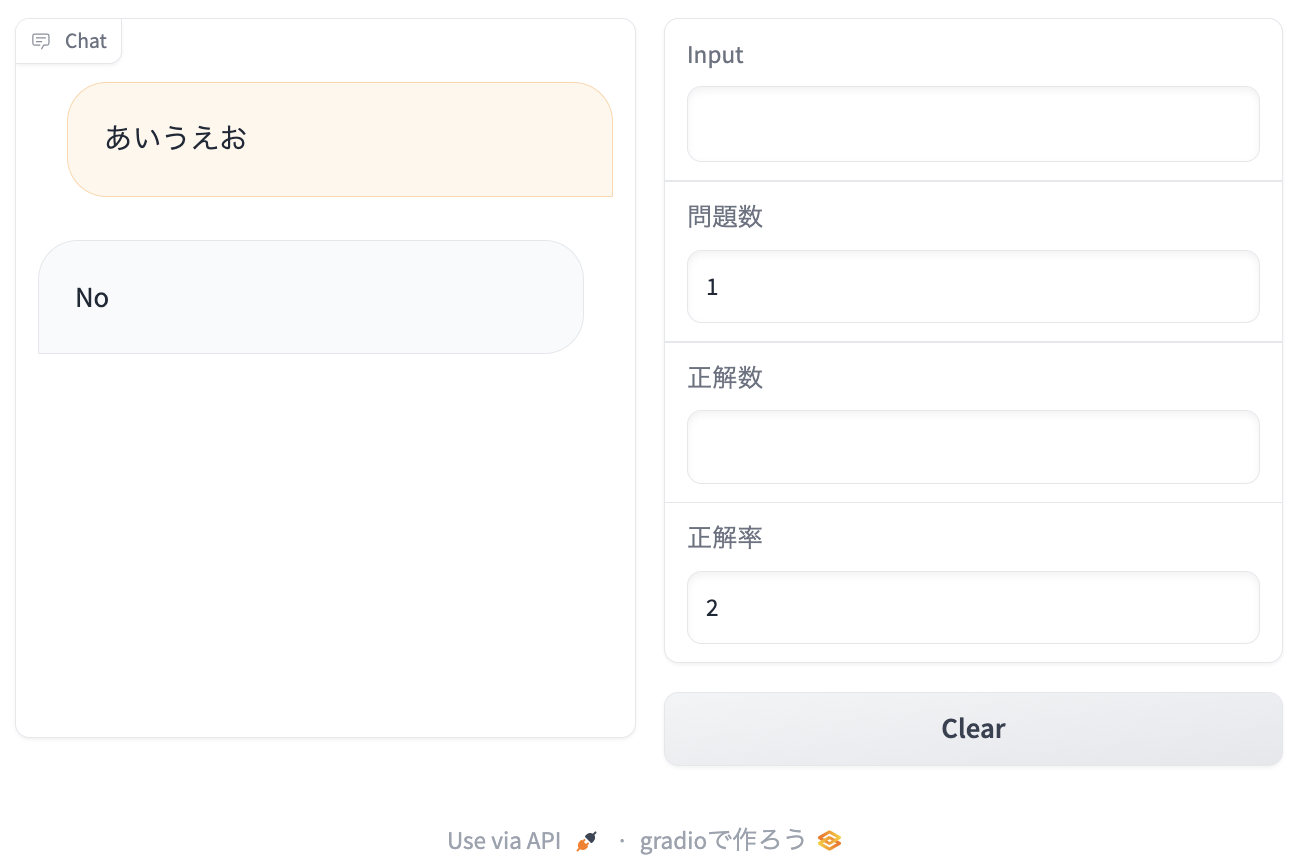Open the gradioで作ろう link
The width and height of the screenshot is (1298, 868).
722,840
